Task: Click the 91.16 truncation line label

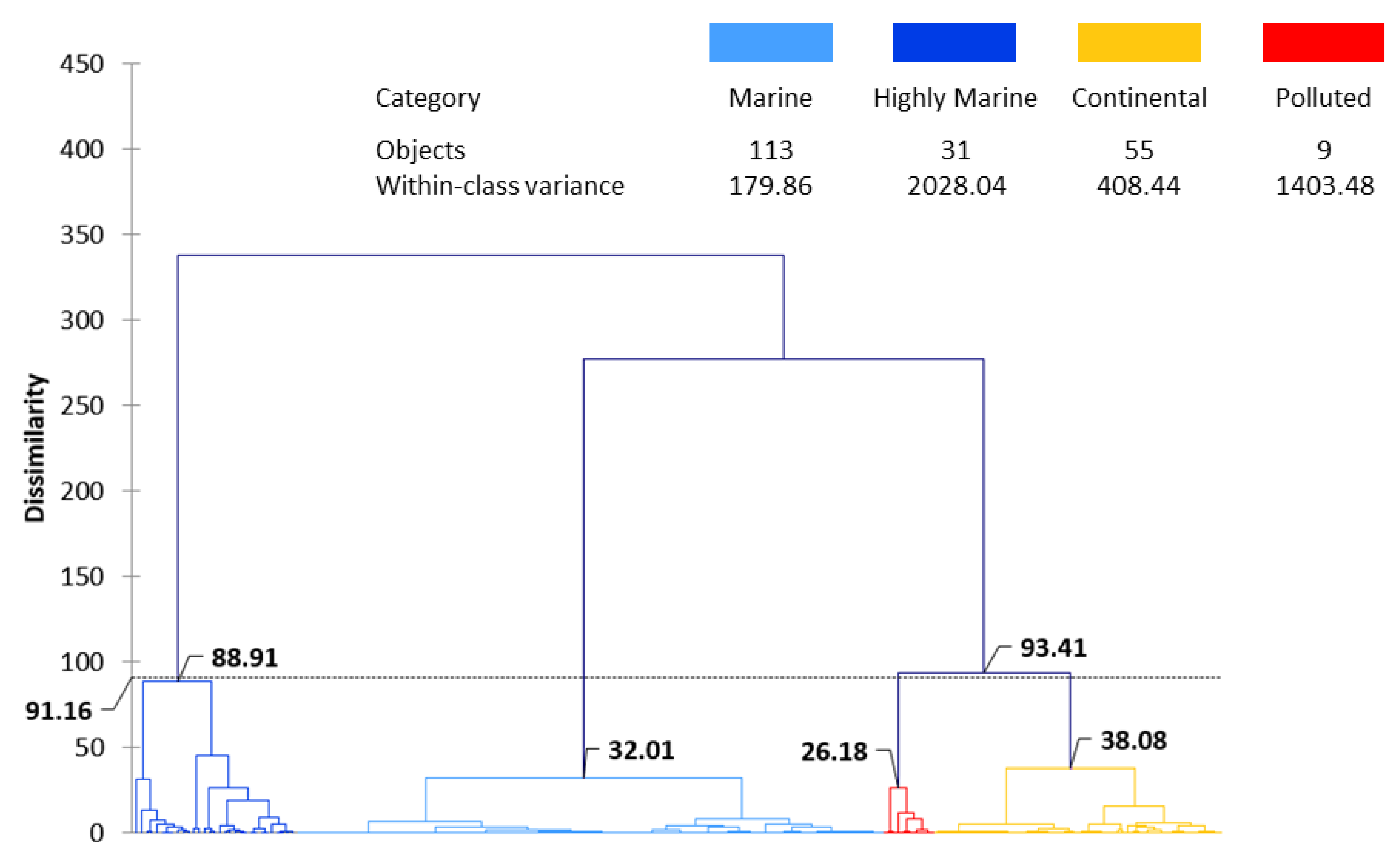Action: pos(58,711)
